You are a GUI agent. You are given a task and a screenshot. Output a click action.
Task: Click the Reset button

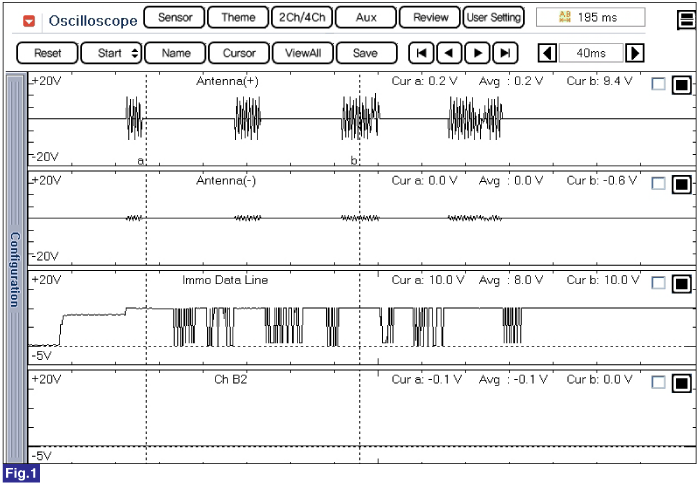click(47, 53)
